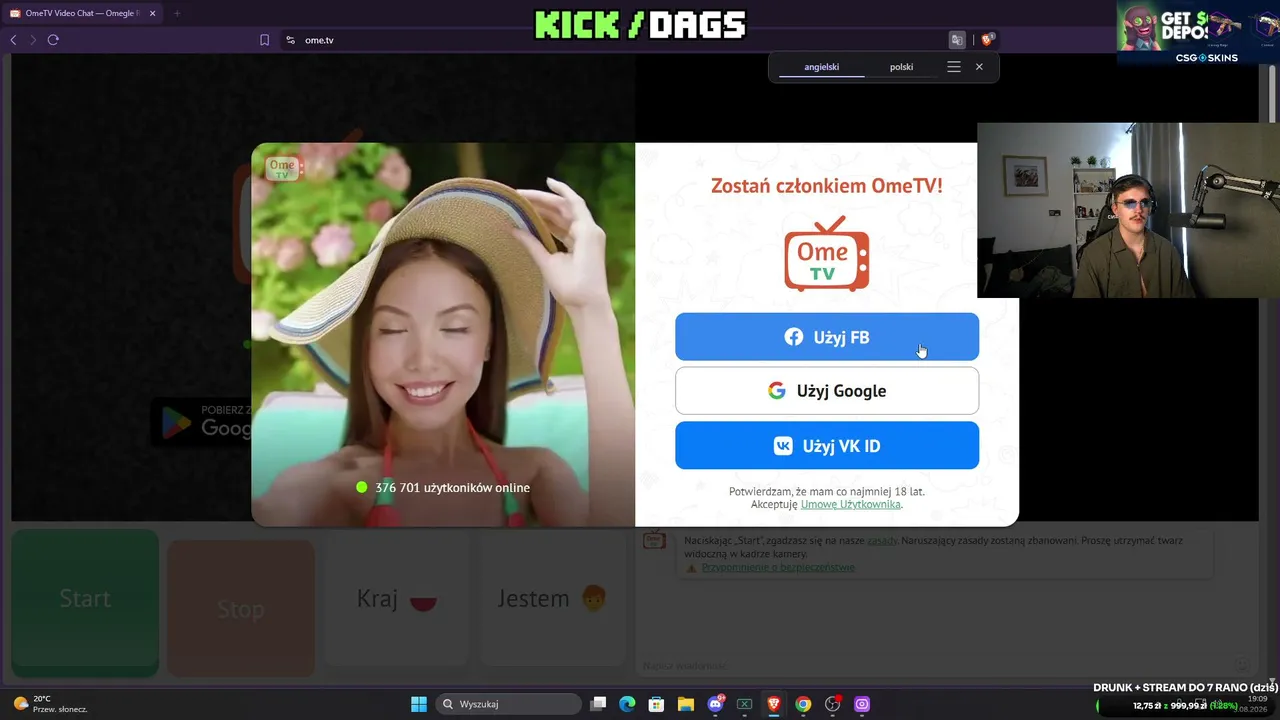The image size is (1280, 720).
Task: Bookmark this page with the bookmark icon
Action: click(264, 40)
